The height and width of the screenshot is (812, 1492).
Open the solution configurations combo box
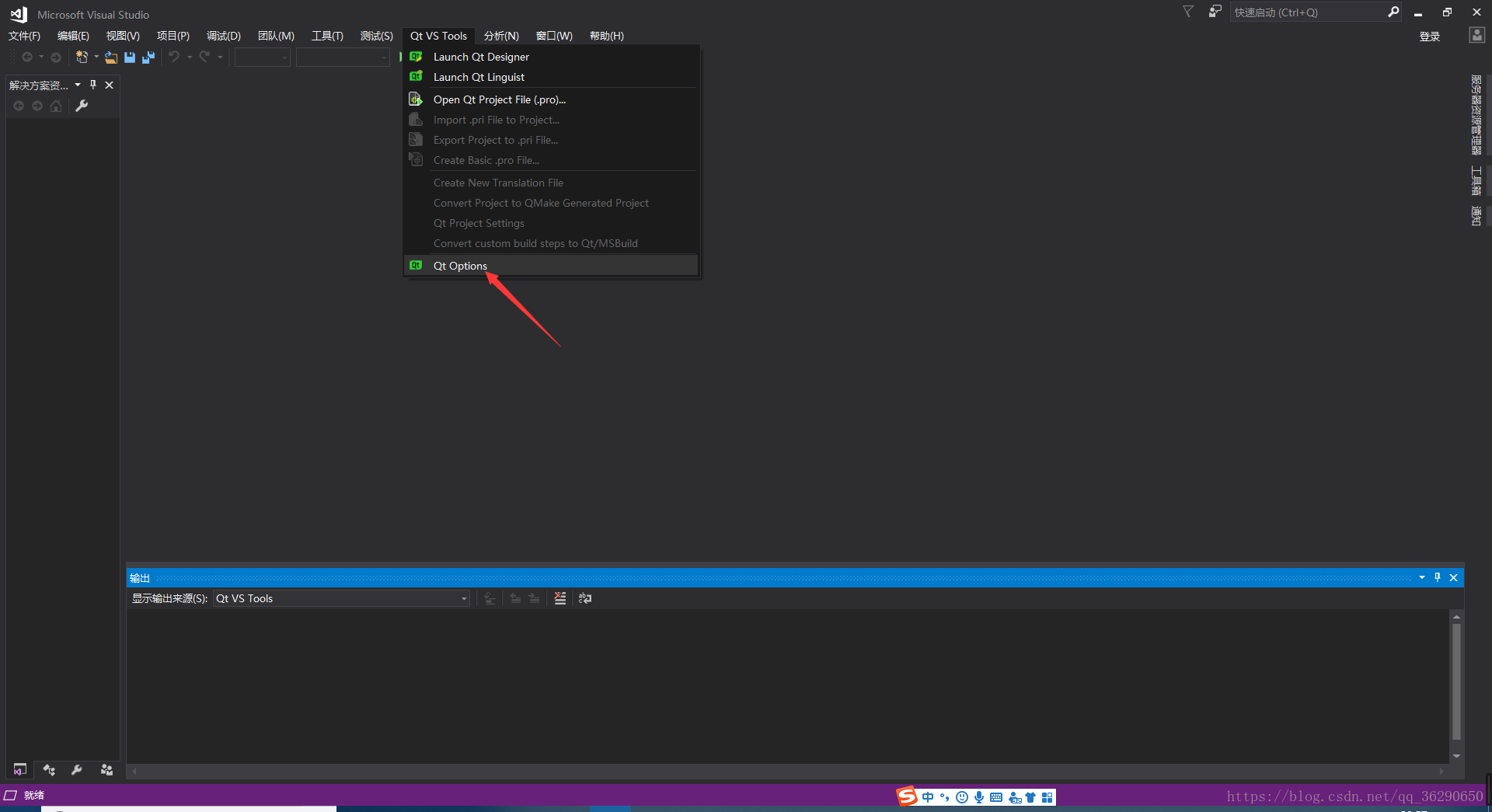pyautogui.click(x=263, y=57)
